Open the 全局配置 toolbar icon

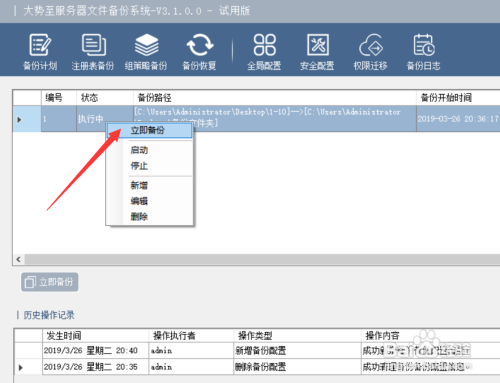click(264, 52)
